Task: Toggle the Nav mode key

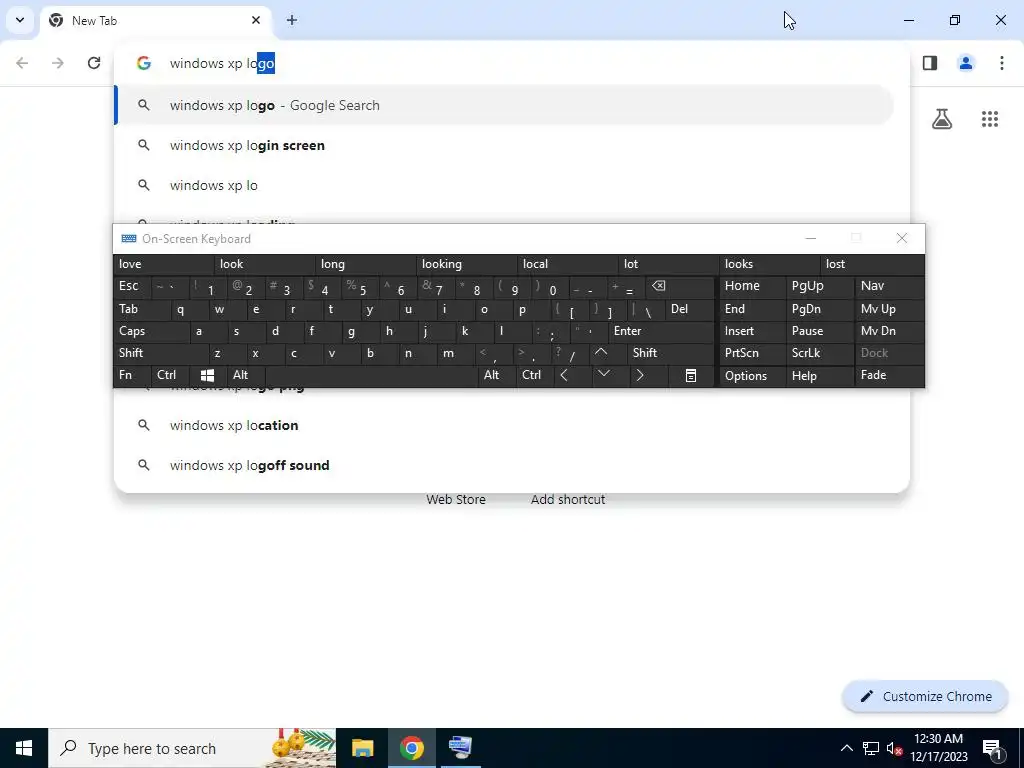Action: click(x=889, y=286)
